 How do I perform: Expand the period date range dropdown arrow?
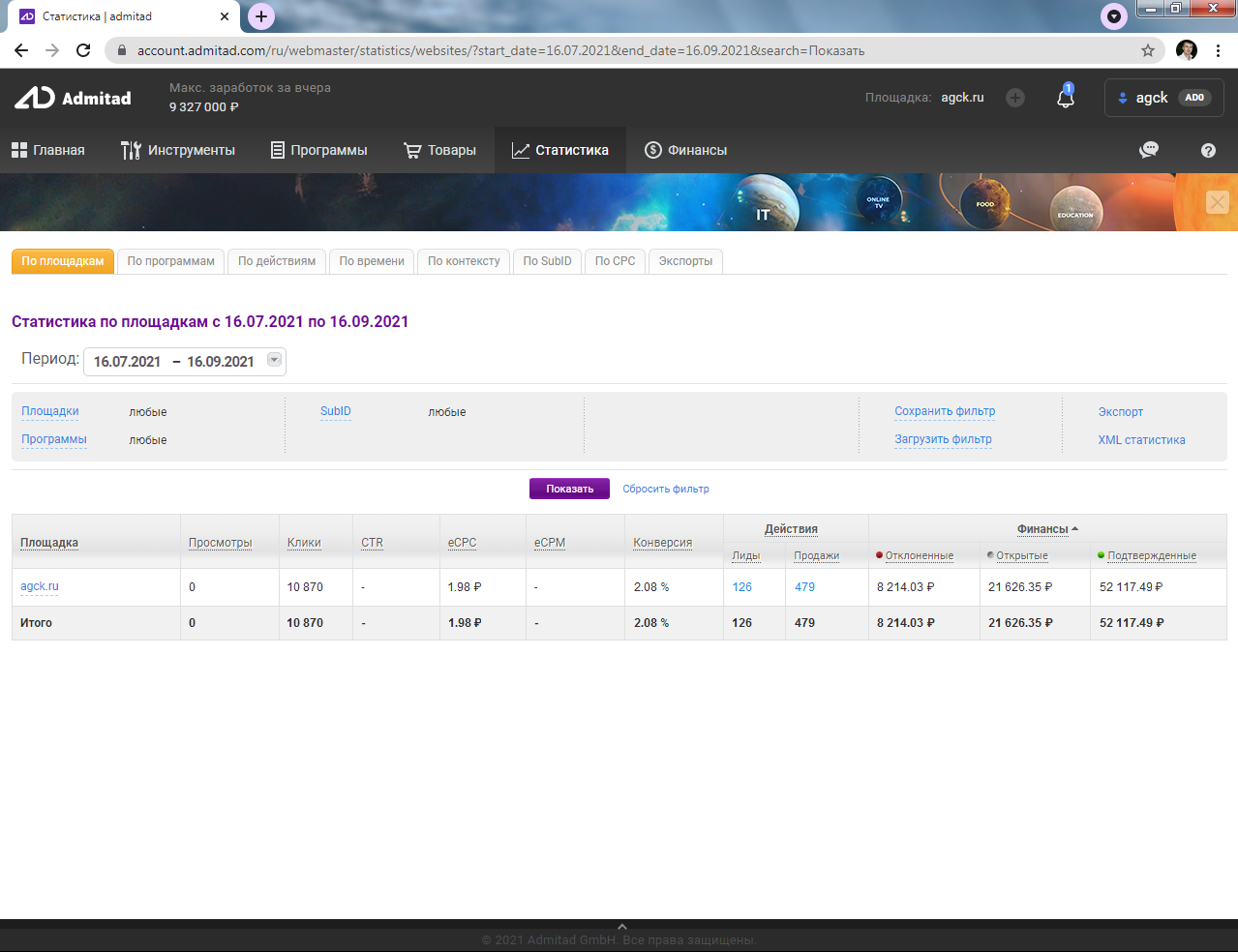pyautogui.click(x=274, y=360)
